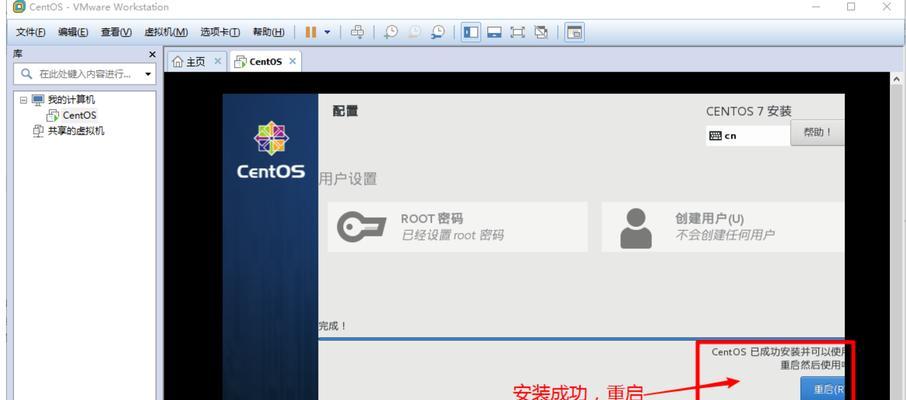Image resolution: width=906 pixels, height=400 pixels.
Task: Toggle the console view icon at toolbar end
Action: pyautogui.click(x=574, y=32)
